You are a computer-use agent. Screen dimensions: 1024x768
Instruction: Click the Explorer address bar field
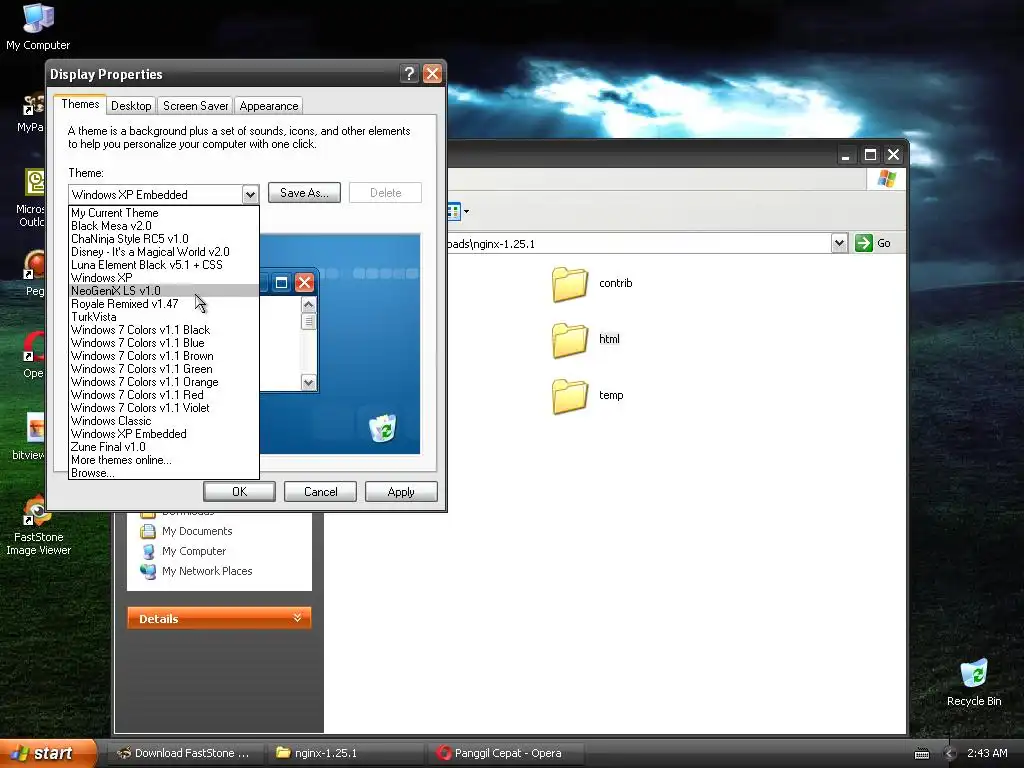[639, 244]
